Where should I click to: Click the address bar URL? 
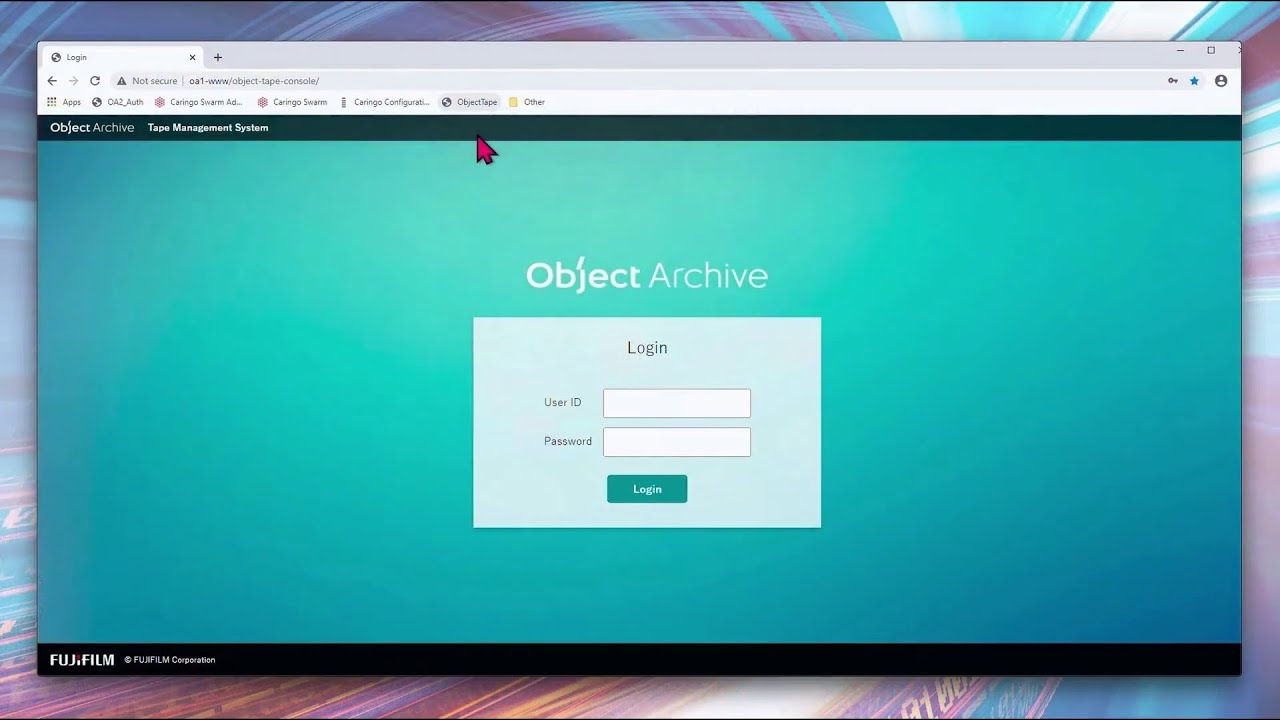tap(254, 81)
